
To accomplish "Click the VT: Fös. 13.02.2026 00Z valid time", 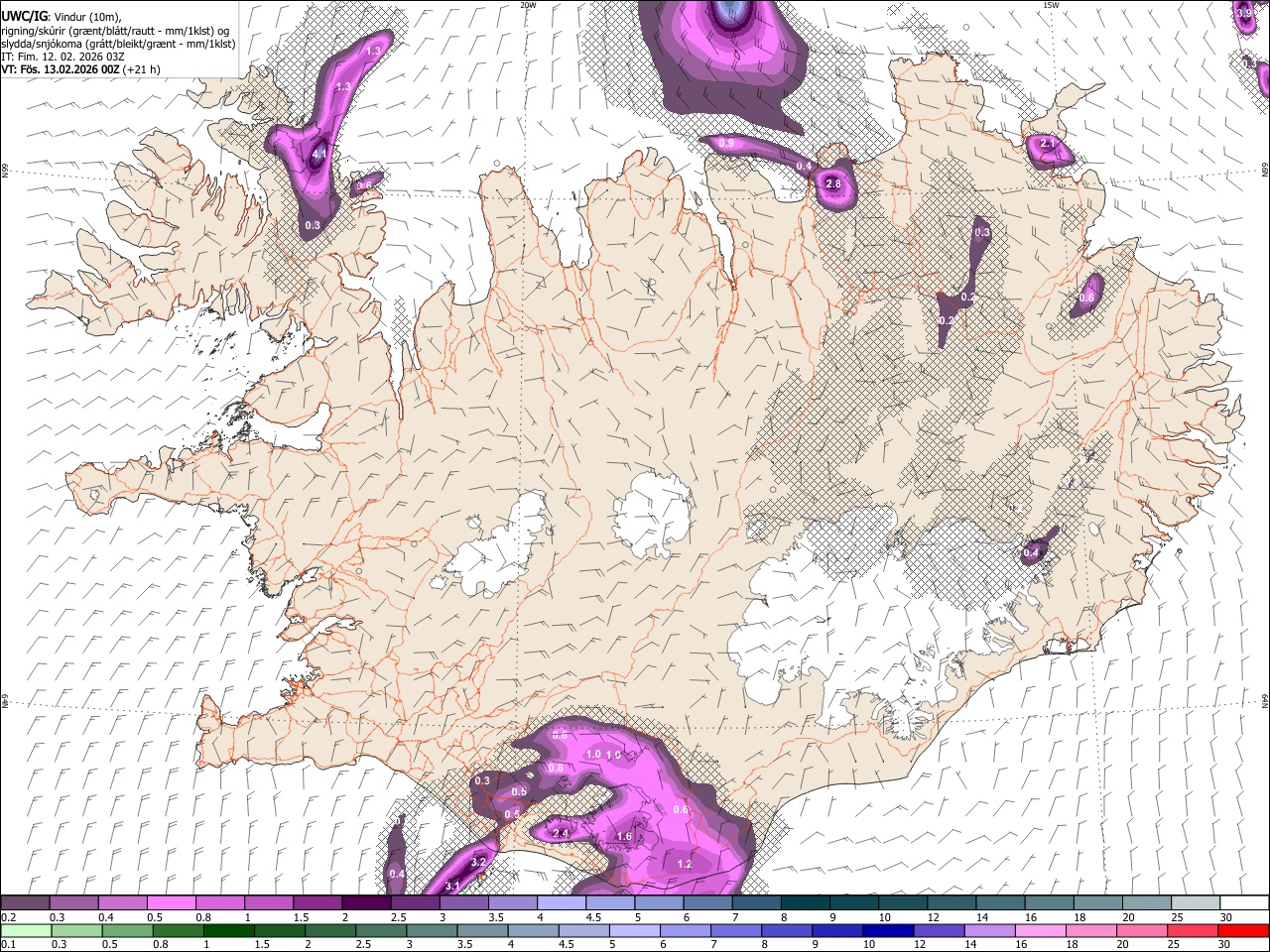I will tap(61, 69).
